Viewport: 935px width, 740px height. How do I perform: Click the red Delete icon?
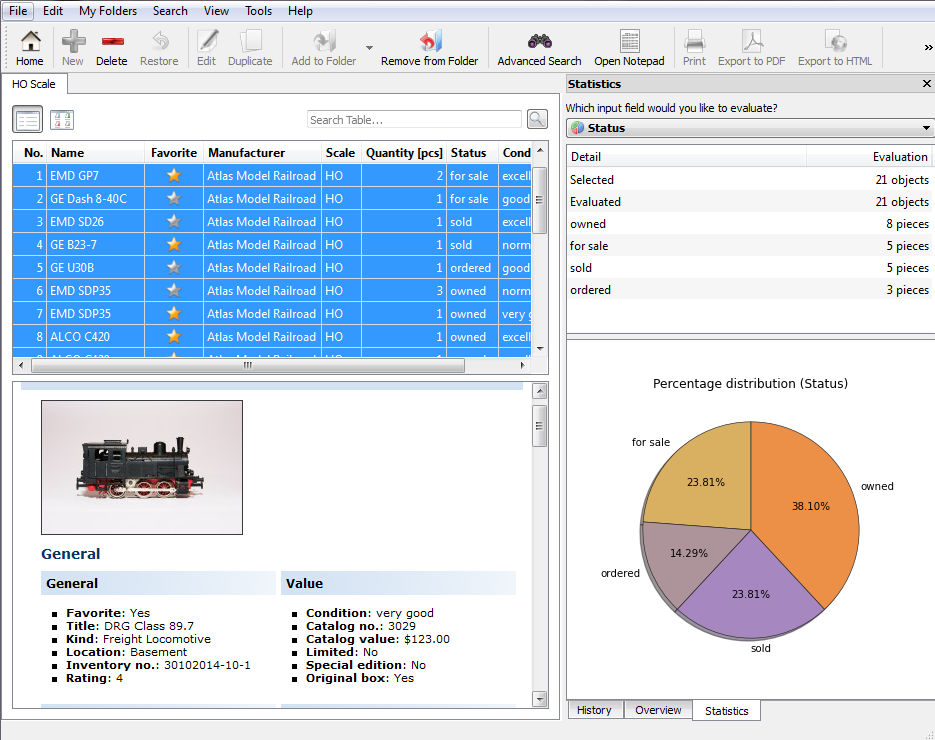(112, 42)
